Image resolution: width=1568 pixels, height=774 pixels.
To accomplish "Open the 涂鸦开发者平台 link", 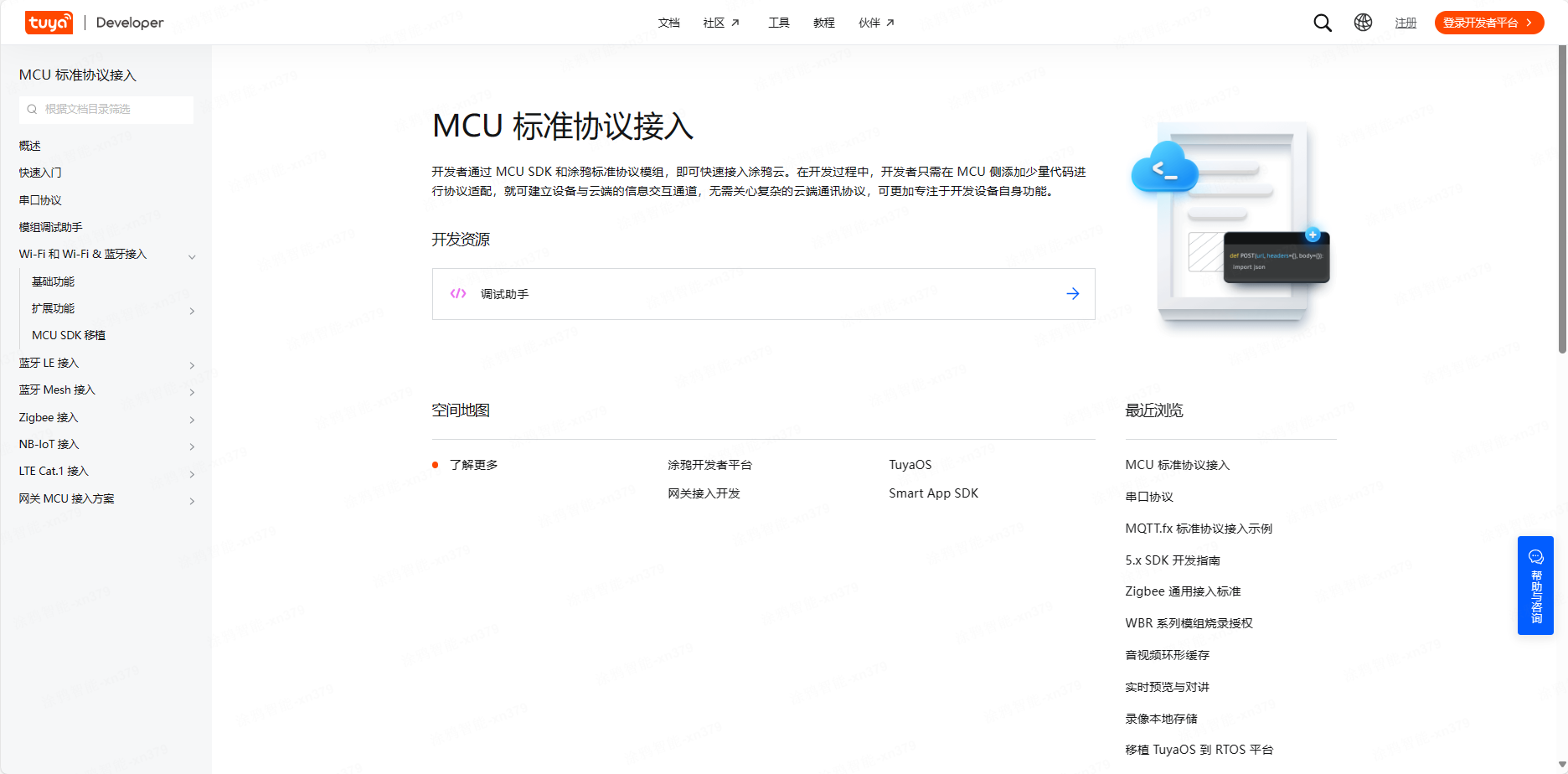I will 709,465.
